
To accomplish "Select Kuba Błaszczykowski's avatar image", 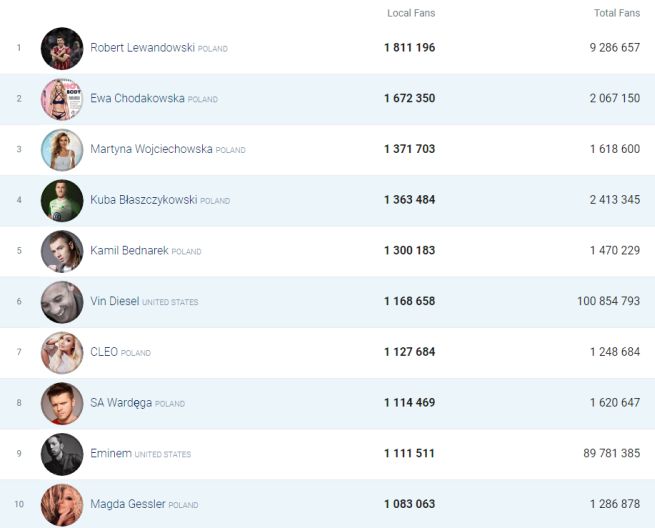I will click(x=62, y=200).
